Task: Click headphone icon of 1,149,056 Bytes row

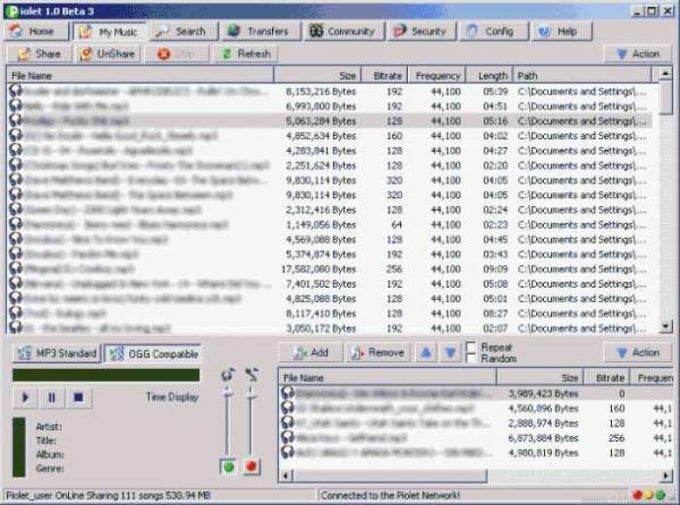Action: tap(16, 224)
